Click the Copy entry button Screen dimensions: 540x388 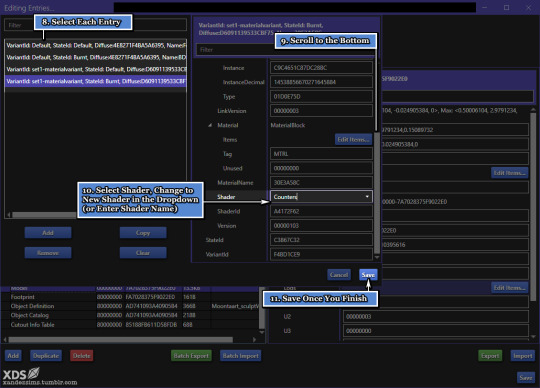coord(143,233)
